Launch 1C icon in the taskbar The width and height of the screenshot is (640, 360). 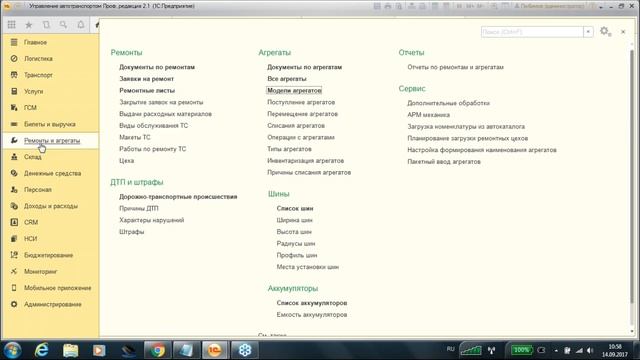[x=215, y=350]
